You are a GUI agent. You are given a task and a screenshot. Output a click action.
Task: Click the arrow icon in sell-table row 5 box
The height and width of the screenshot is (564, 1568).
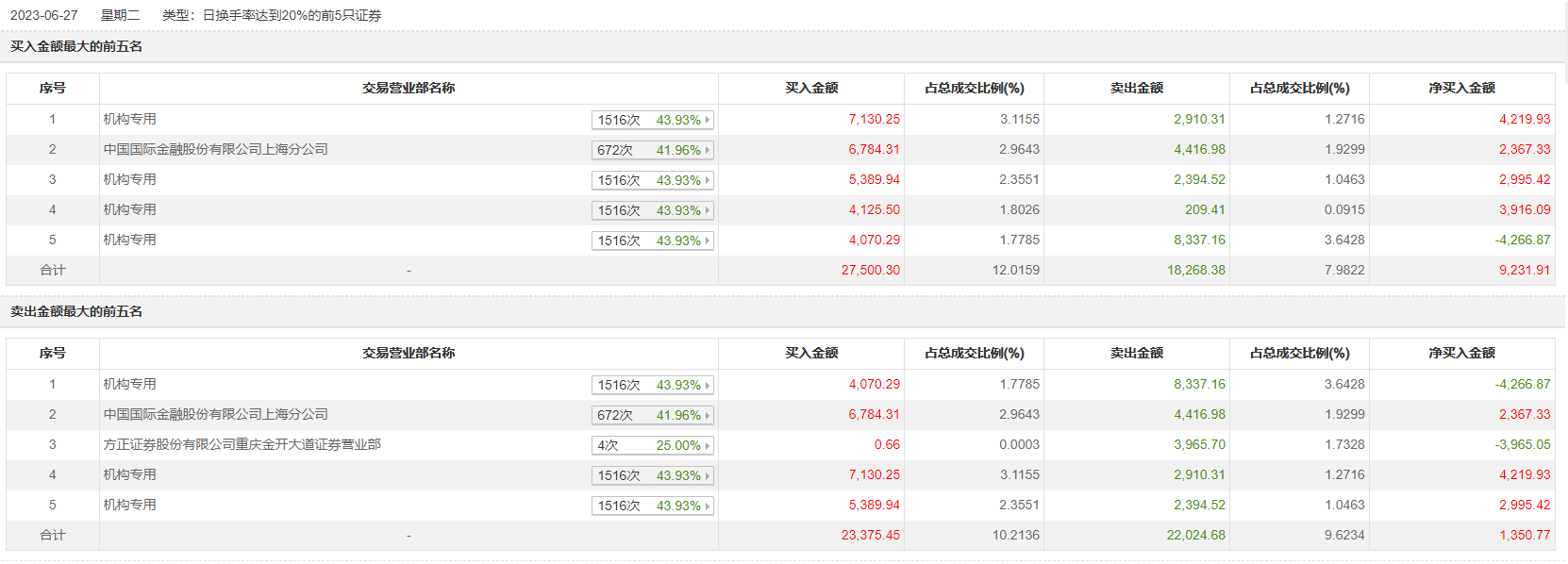tap(708, 506)
